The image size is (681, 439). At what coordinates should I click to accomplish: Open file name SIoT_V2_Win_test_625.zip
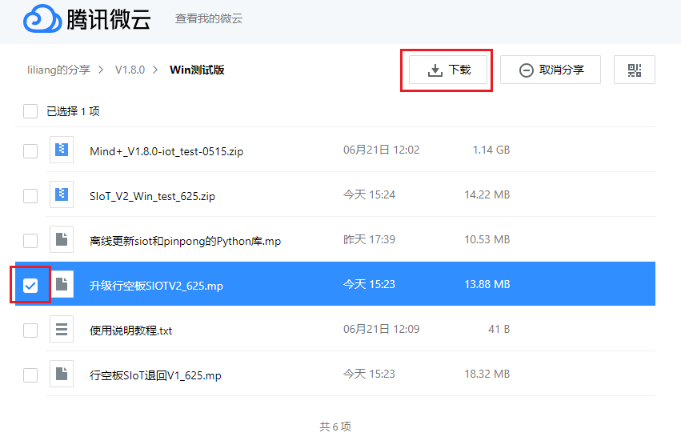(152, 196)
